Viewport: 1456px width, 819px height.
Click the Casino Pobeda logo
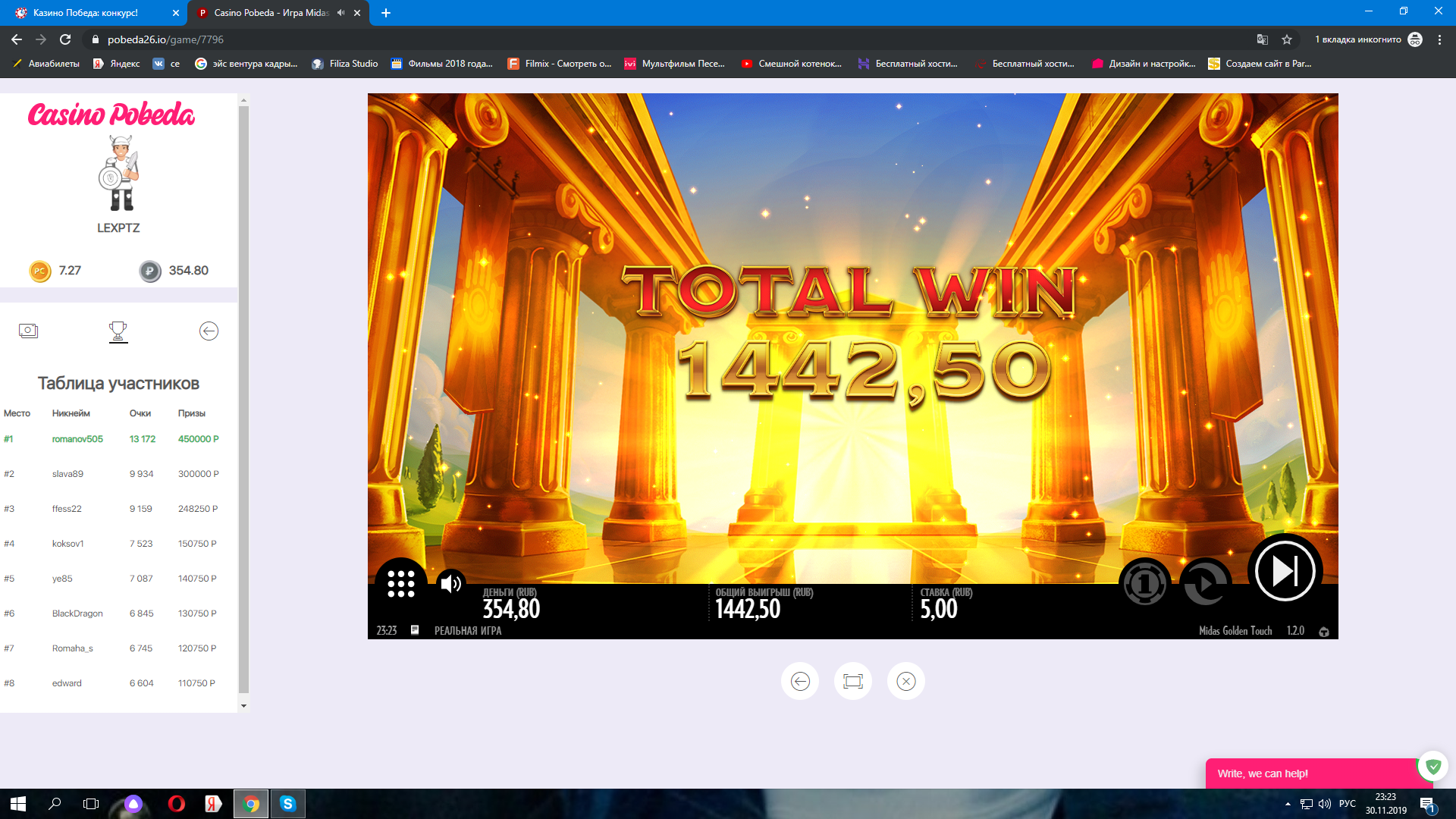click(111, 115)
